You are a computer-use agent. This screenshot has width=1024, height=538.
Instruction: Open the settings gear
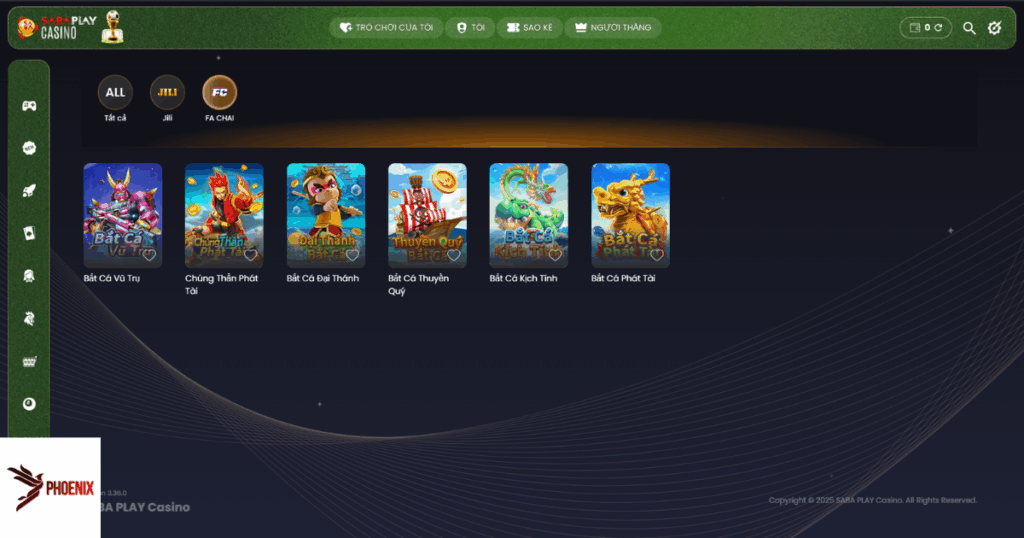(995, 27)
